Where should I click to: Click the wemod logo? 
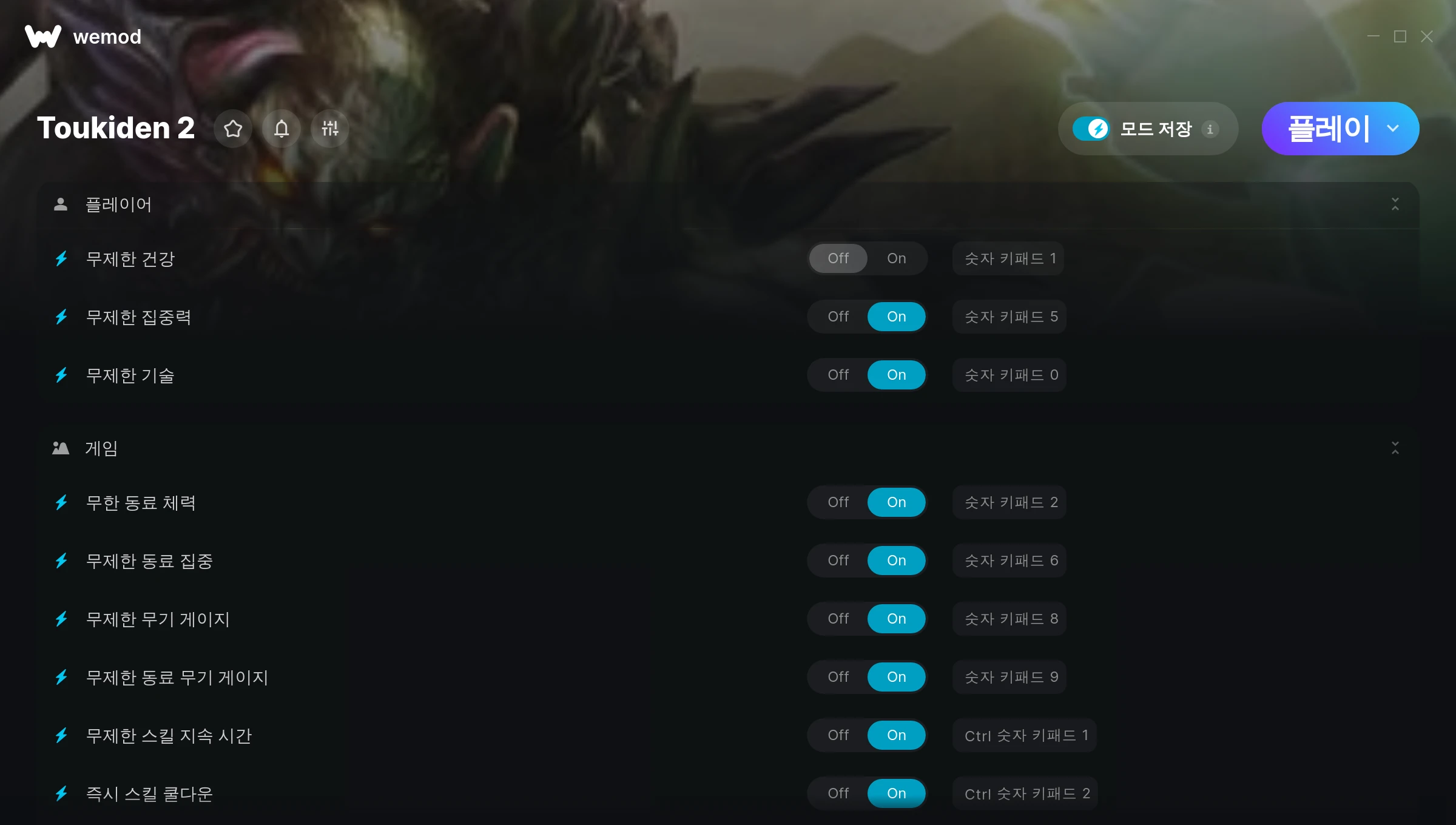[x=83, y=36]
